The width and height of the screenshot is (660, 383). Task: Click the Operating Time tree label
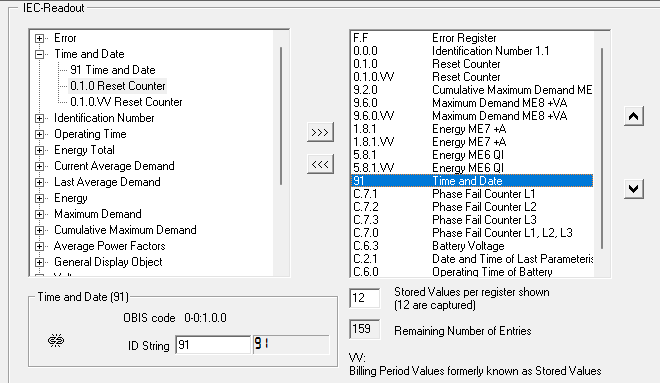(90, 134)
